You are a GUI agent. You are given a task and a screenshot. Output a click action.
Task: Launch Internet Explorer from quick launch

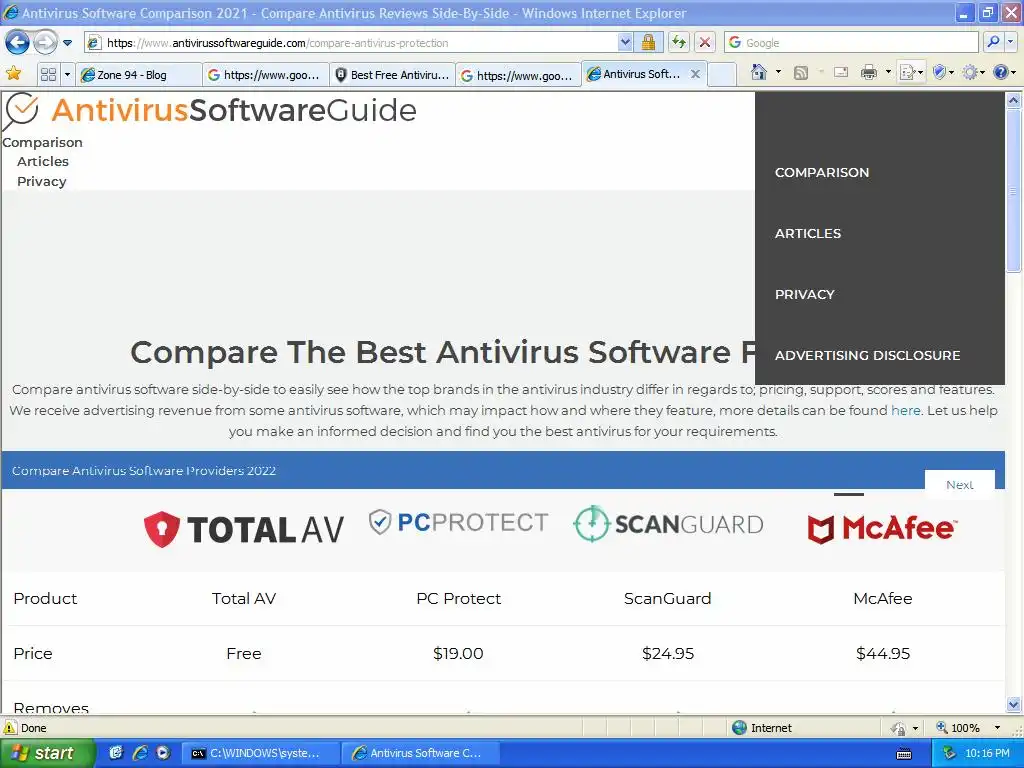tap(139, 753)
